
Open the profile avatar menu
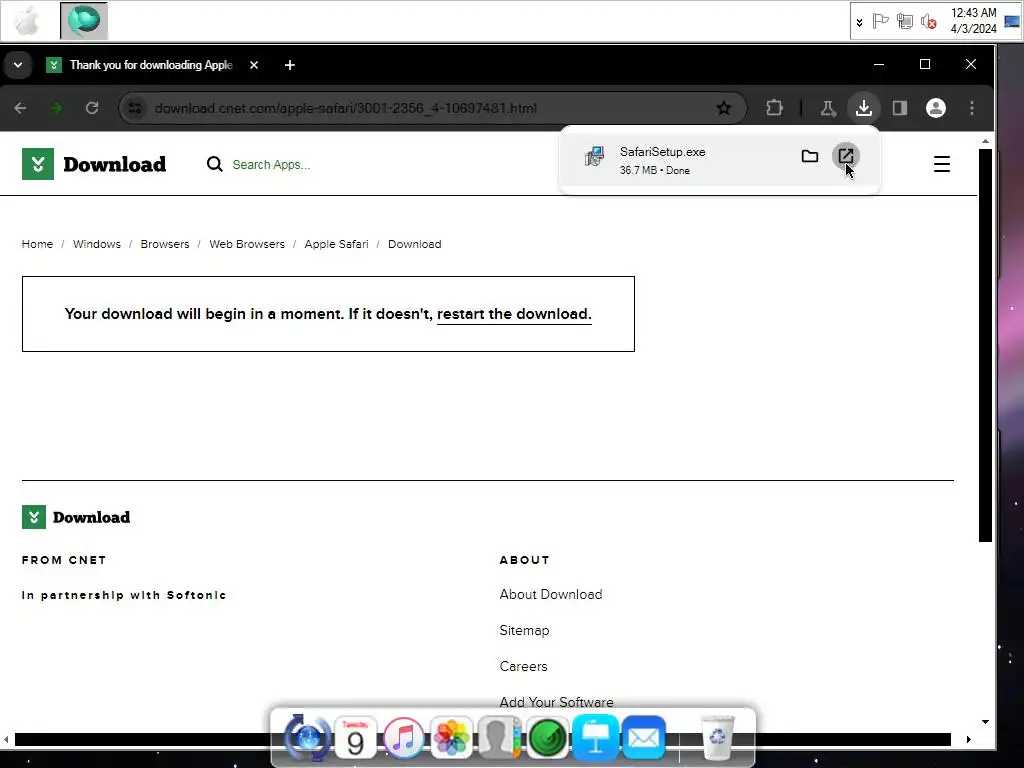point(936,108)
